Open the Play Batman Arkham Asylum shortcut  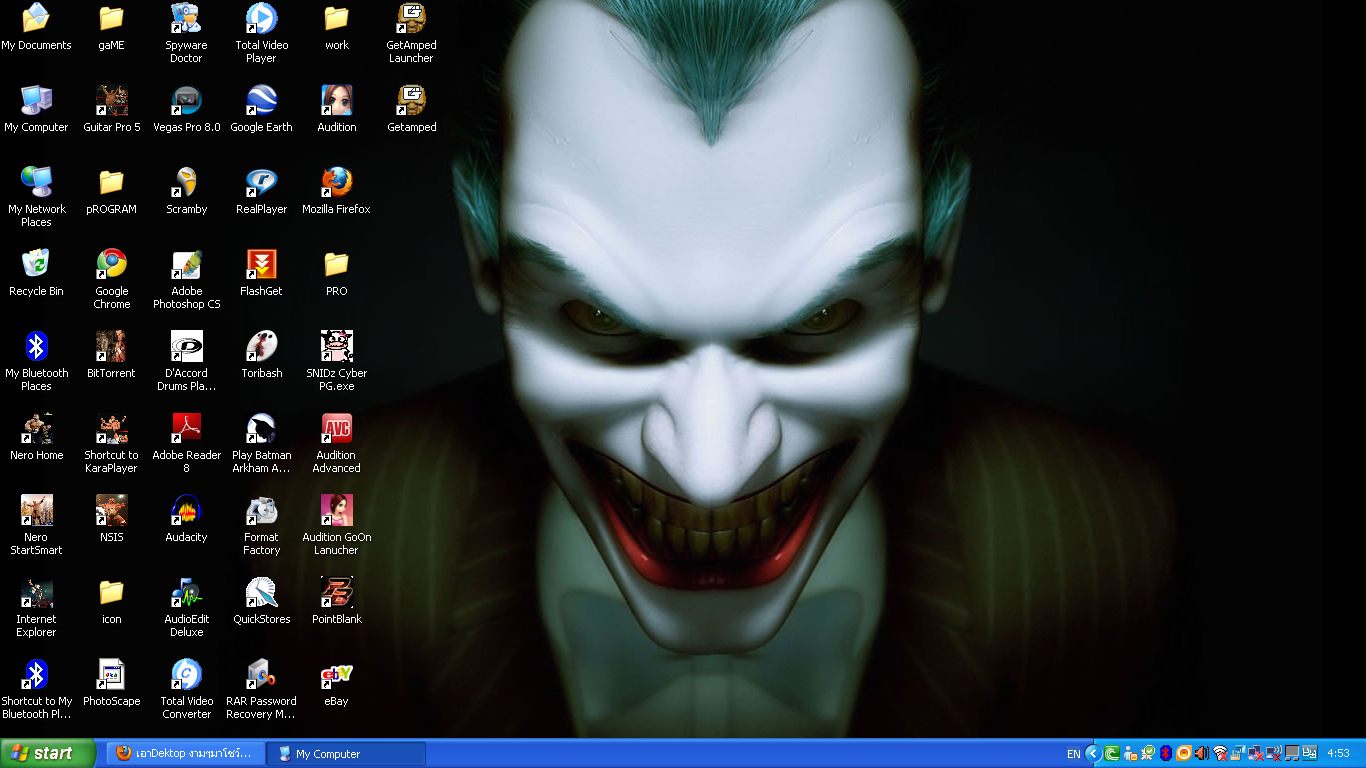(261, 443)
